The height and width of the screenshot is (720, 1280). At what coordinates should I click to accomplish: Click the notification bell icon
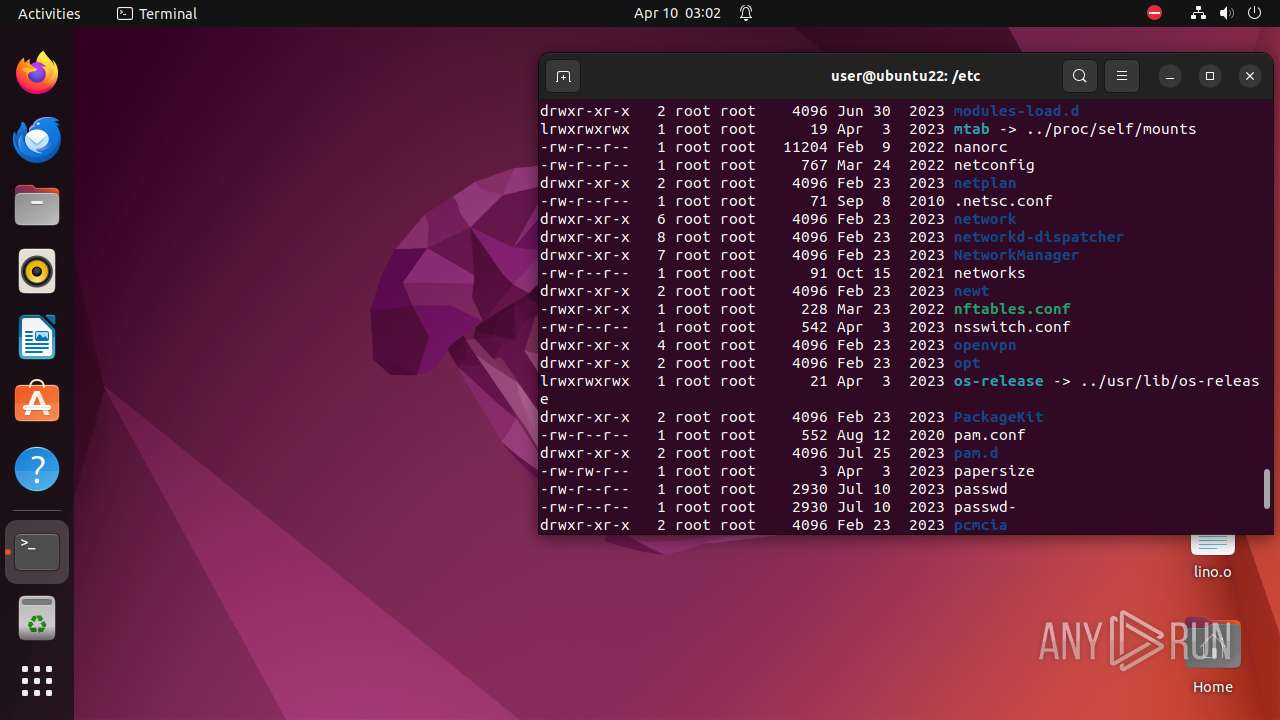pos(746,13)
